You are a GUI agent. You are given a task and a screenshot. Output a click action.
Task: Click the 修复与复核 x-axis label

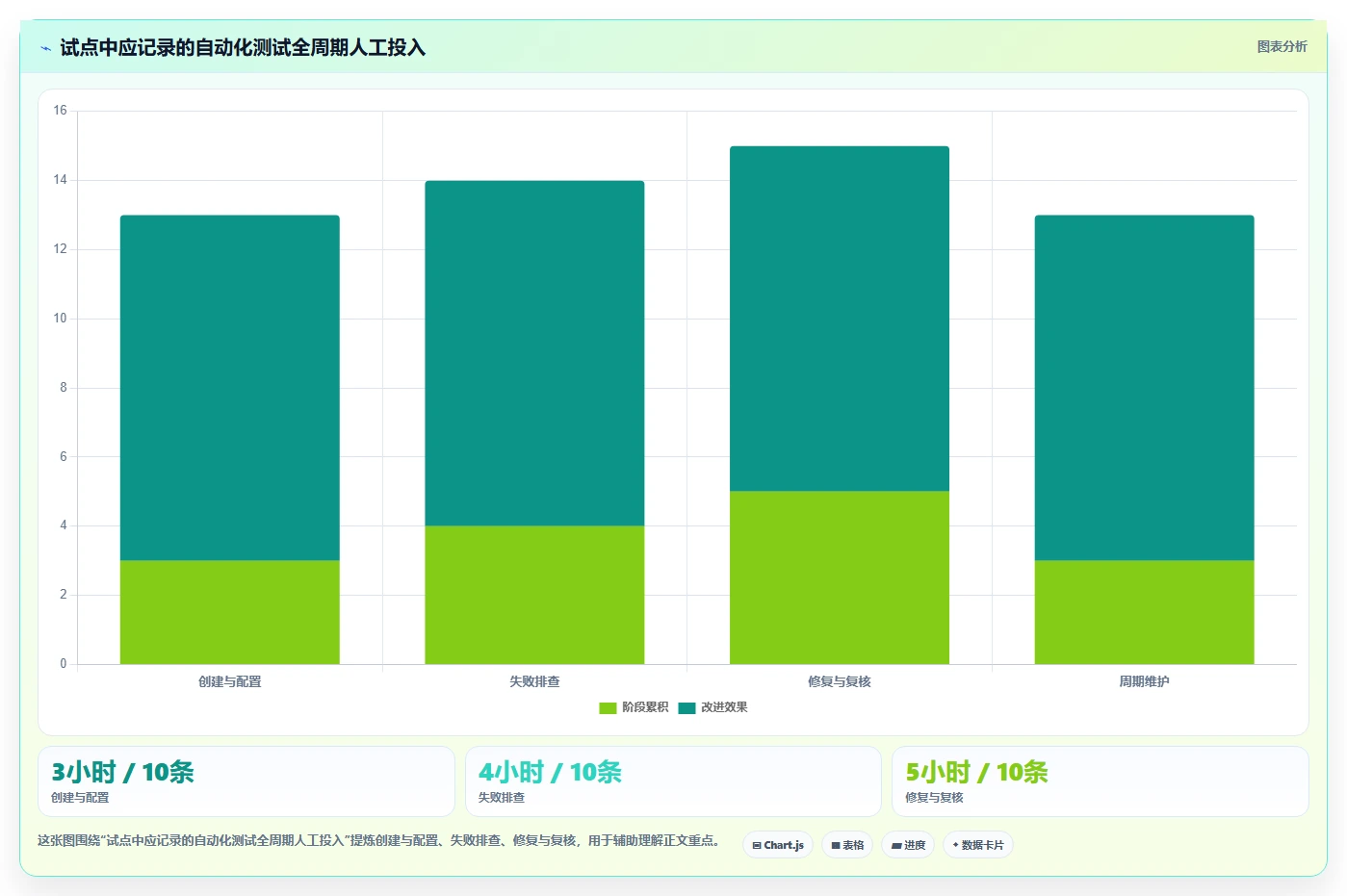[x=840, y=681]
